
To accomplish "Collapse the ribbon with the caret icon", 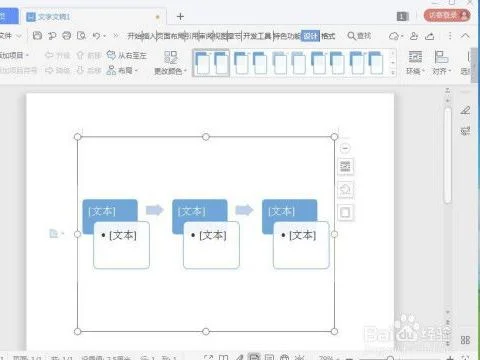I will (465, 36).
